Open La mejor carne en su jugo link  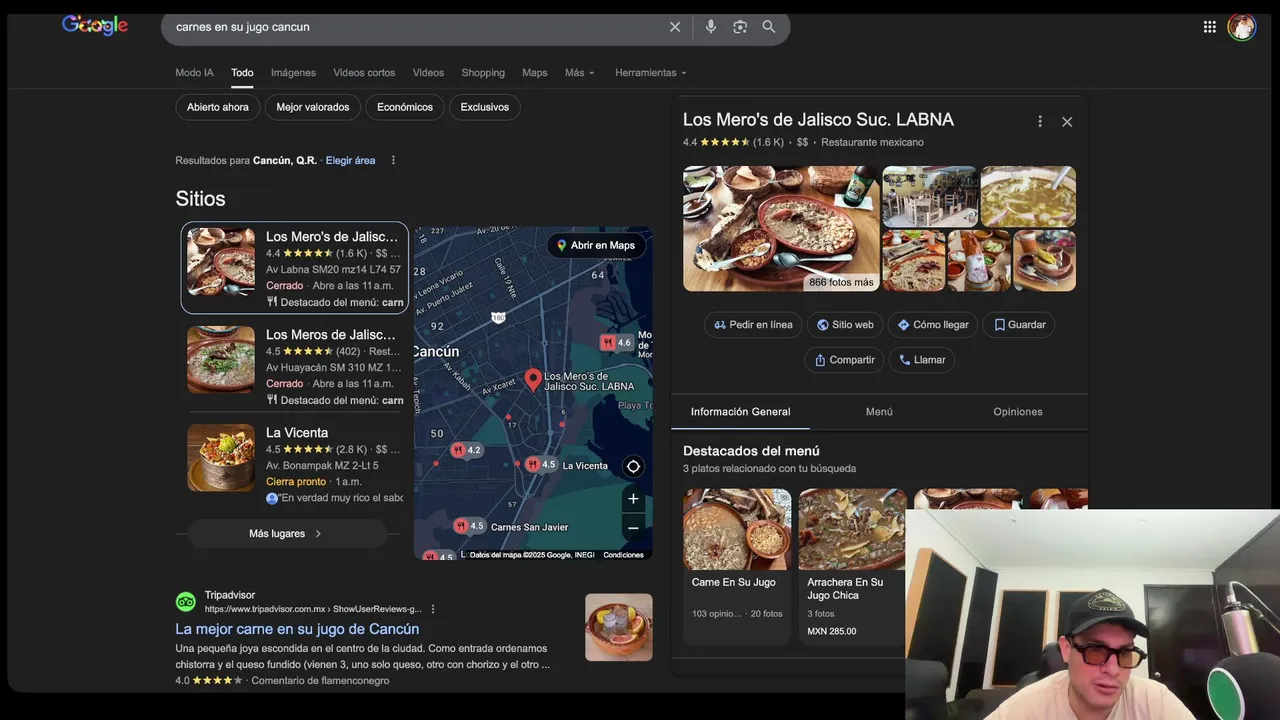tap(297, 629)
